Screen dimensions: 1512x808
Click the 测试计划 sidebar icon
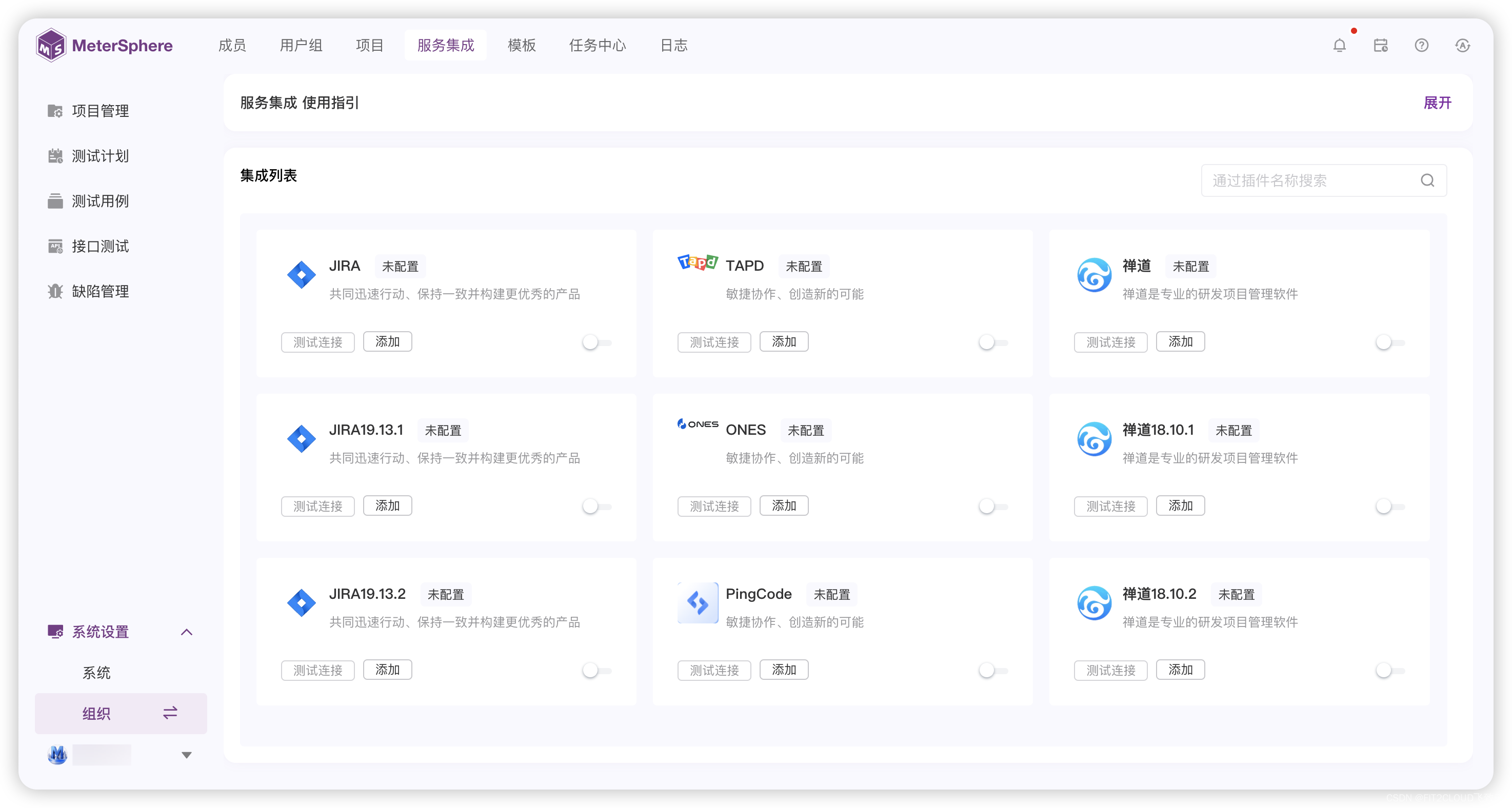click(55, 156)
